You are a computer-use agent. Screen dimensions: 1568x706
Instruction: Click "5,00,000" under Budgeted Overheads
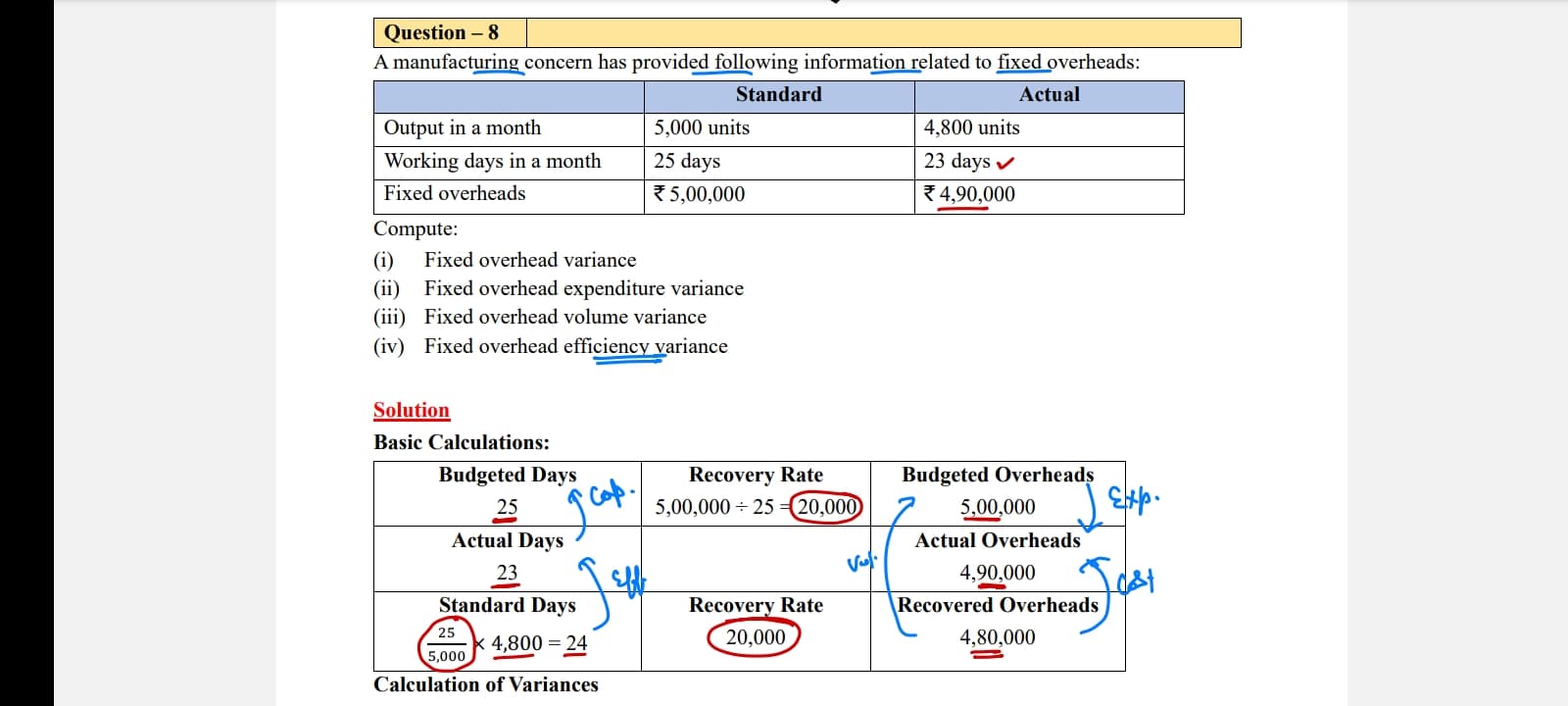[998, 507]
